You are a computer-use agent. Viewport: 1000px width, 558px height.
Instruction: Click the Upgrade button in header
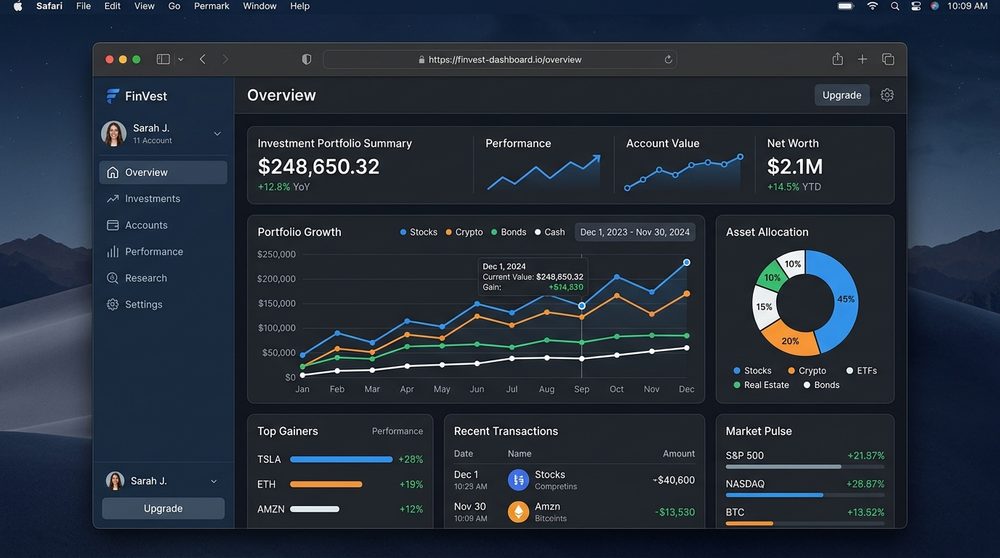pyautogui.click(x=841, y=95)
